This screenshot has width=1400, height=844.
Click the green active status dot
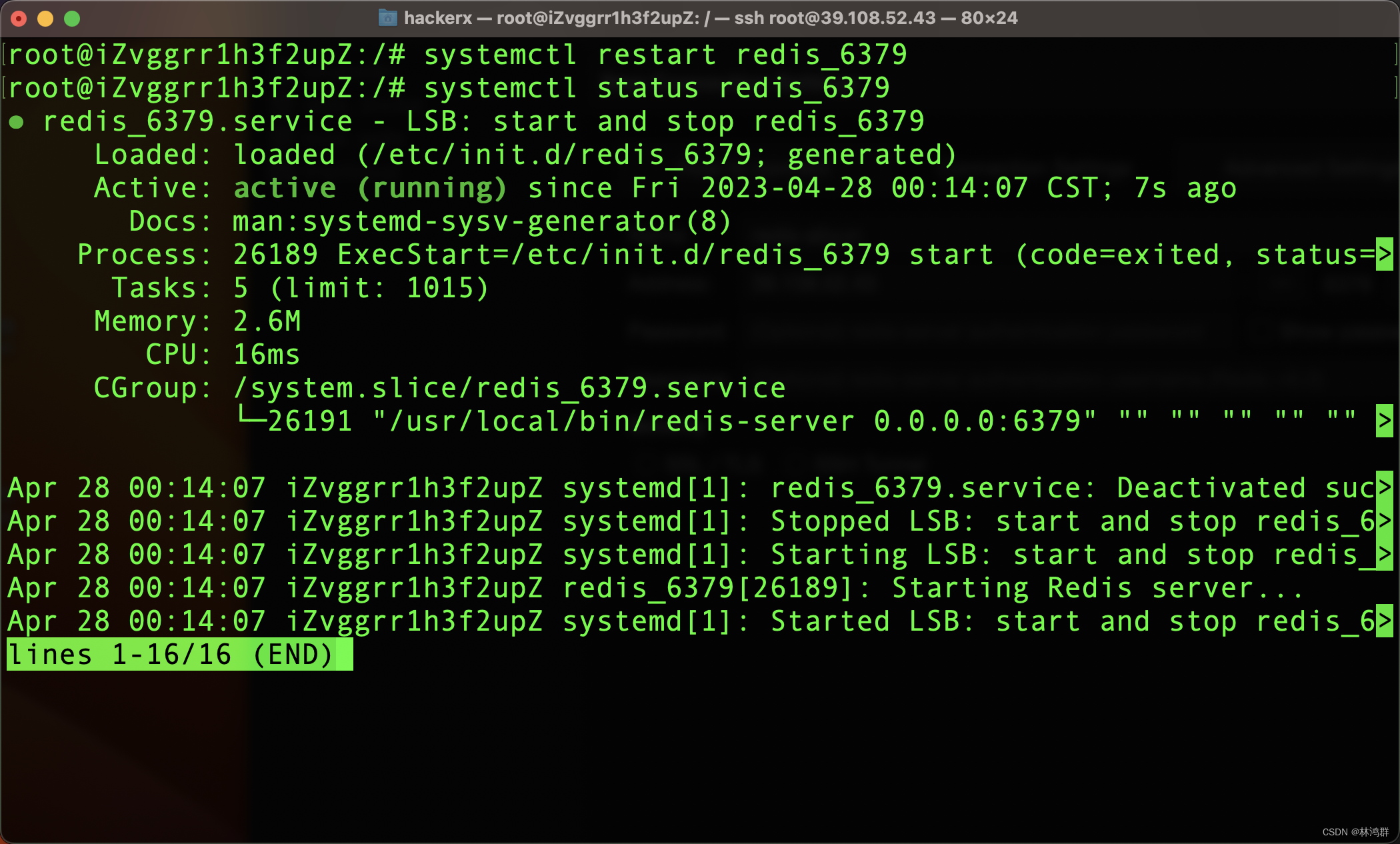coord(17,122)
